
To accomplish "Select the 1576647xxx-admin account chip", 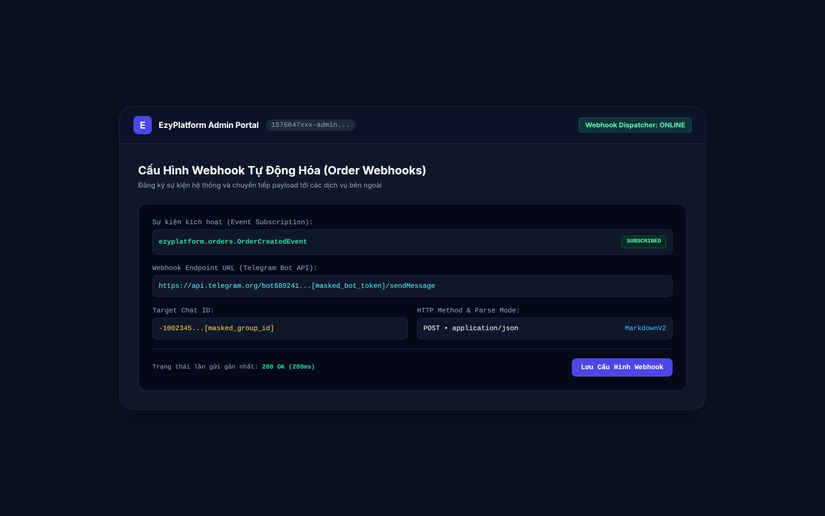I will (x=310, y=125).
